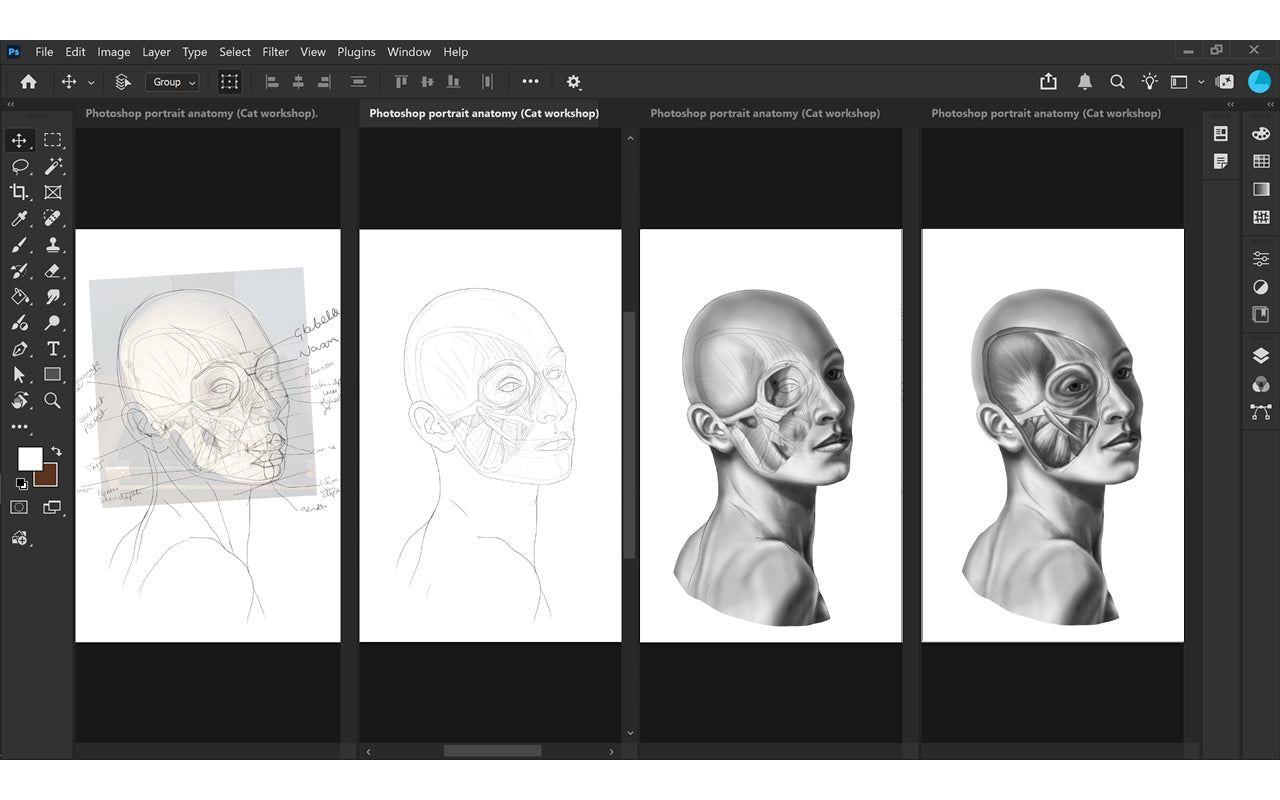Select the Frame tool

(x=53, y=192)
